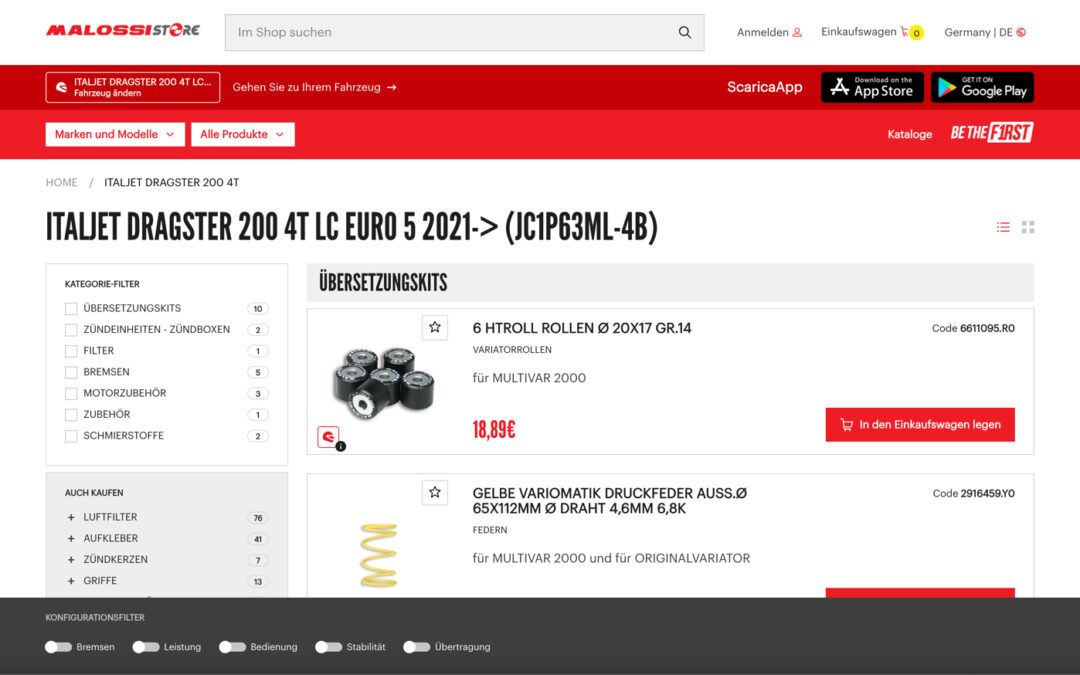Check the MOTORZUBEHÖR category checkbox

pos(71,394)
